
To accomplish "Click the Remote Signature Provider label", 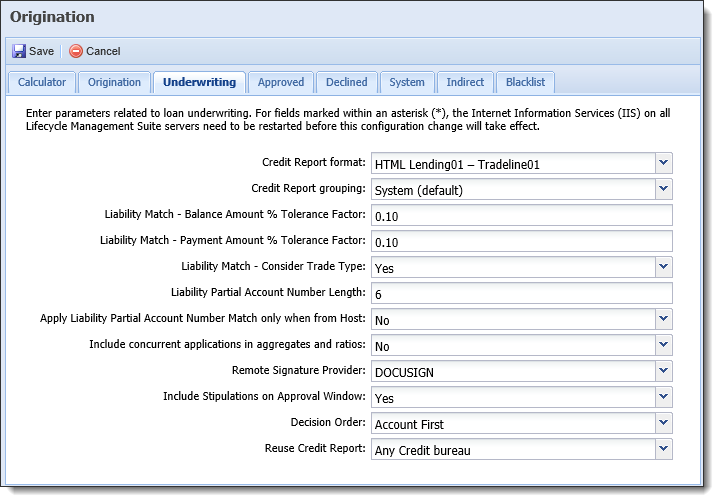I will tap(299, 370).
